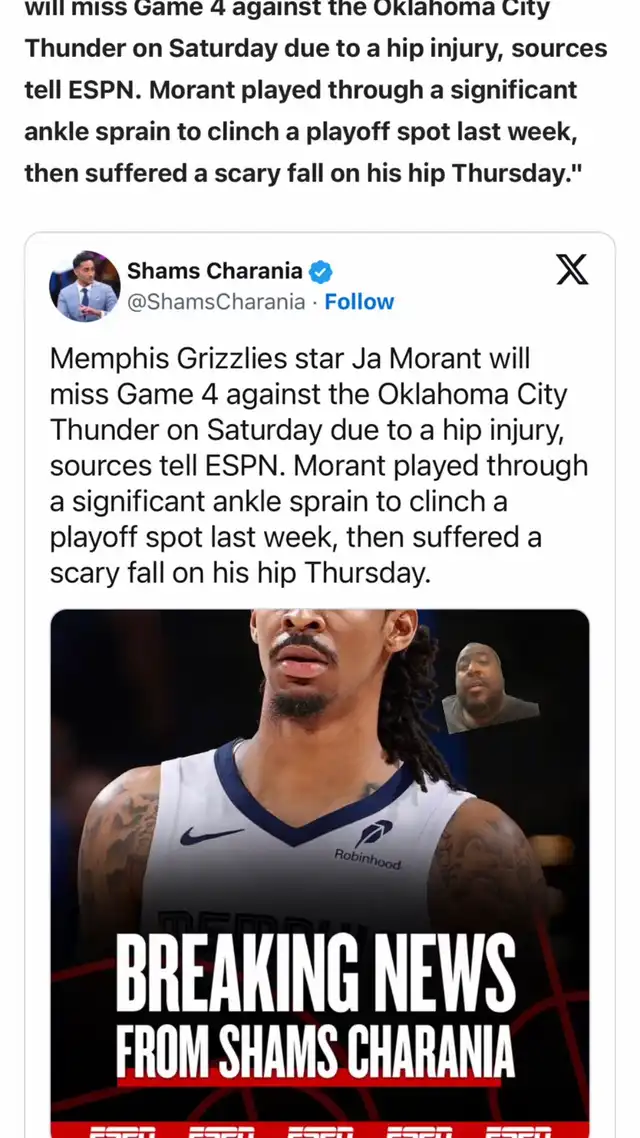Image resolution: width=640 pixels, height=1138 pixels.
Task: Follow Shams Charania via the Follow link
Action: 359,302
